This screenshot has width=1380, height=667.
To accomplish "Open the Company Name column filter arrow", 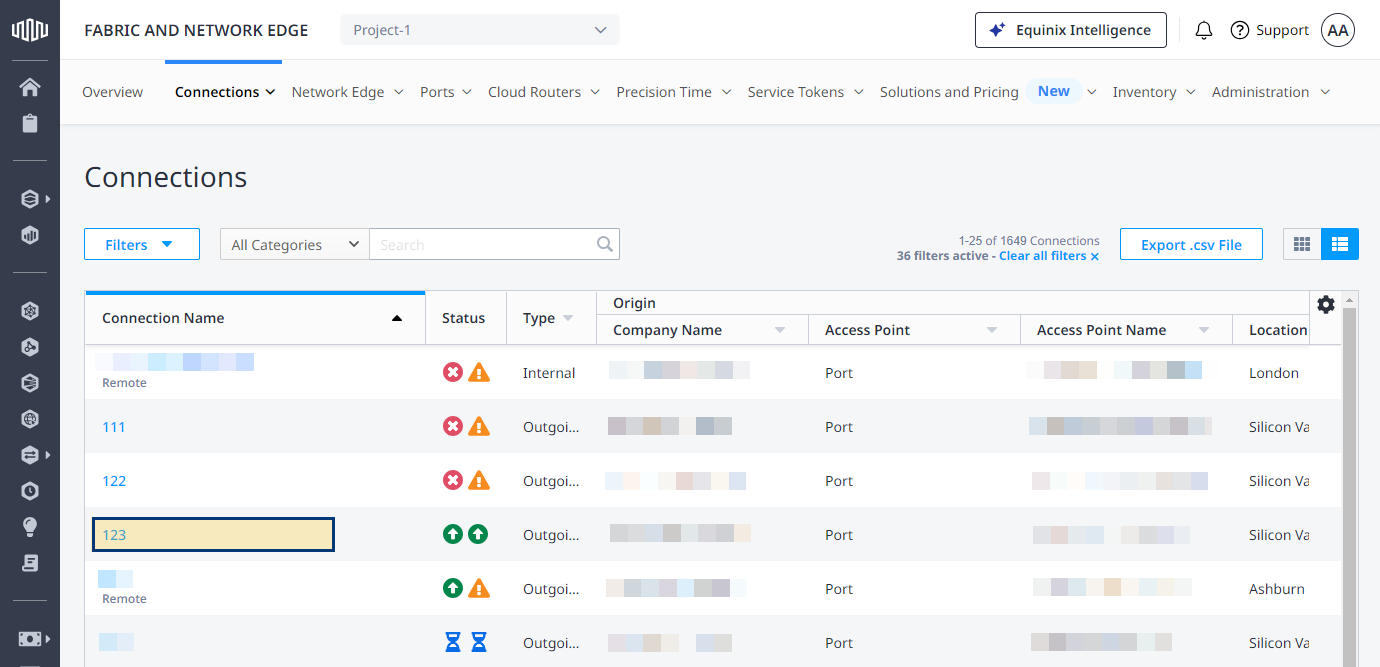I will coord(780,330).
